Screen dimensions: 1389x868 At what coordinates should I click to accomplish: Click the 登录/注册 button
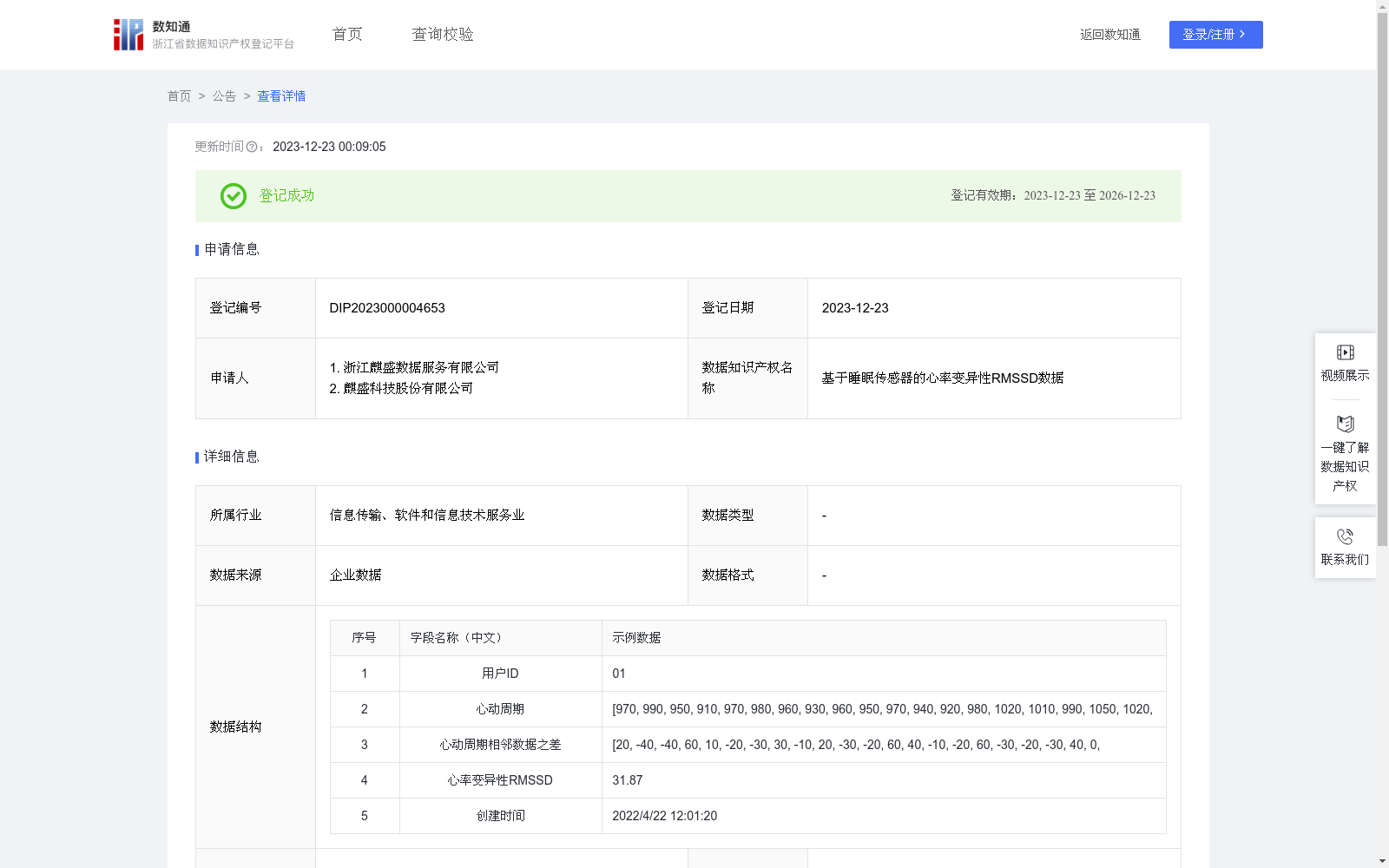1215,35
